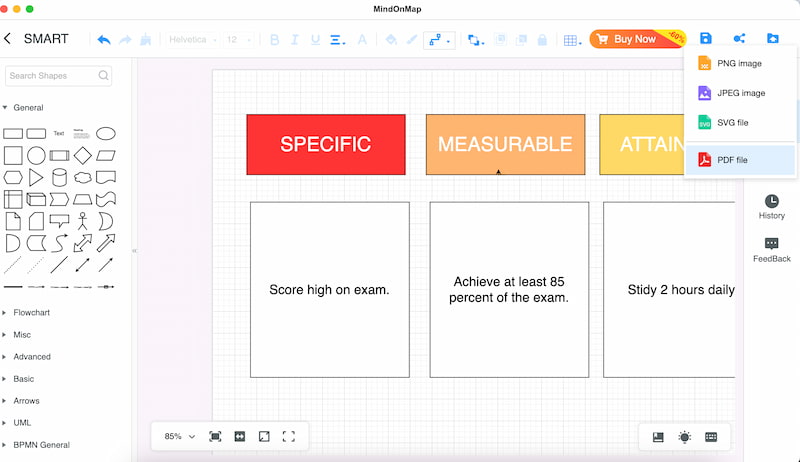This screenshot has width=800, height=462.
Task: Click the share icon
Action: (739, 38)
